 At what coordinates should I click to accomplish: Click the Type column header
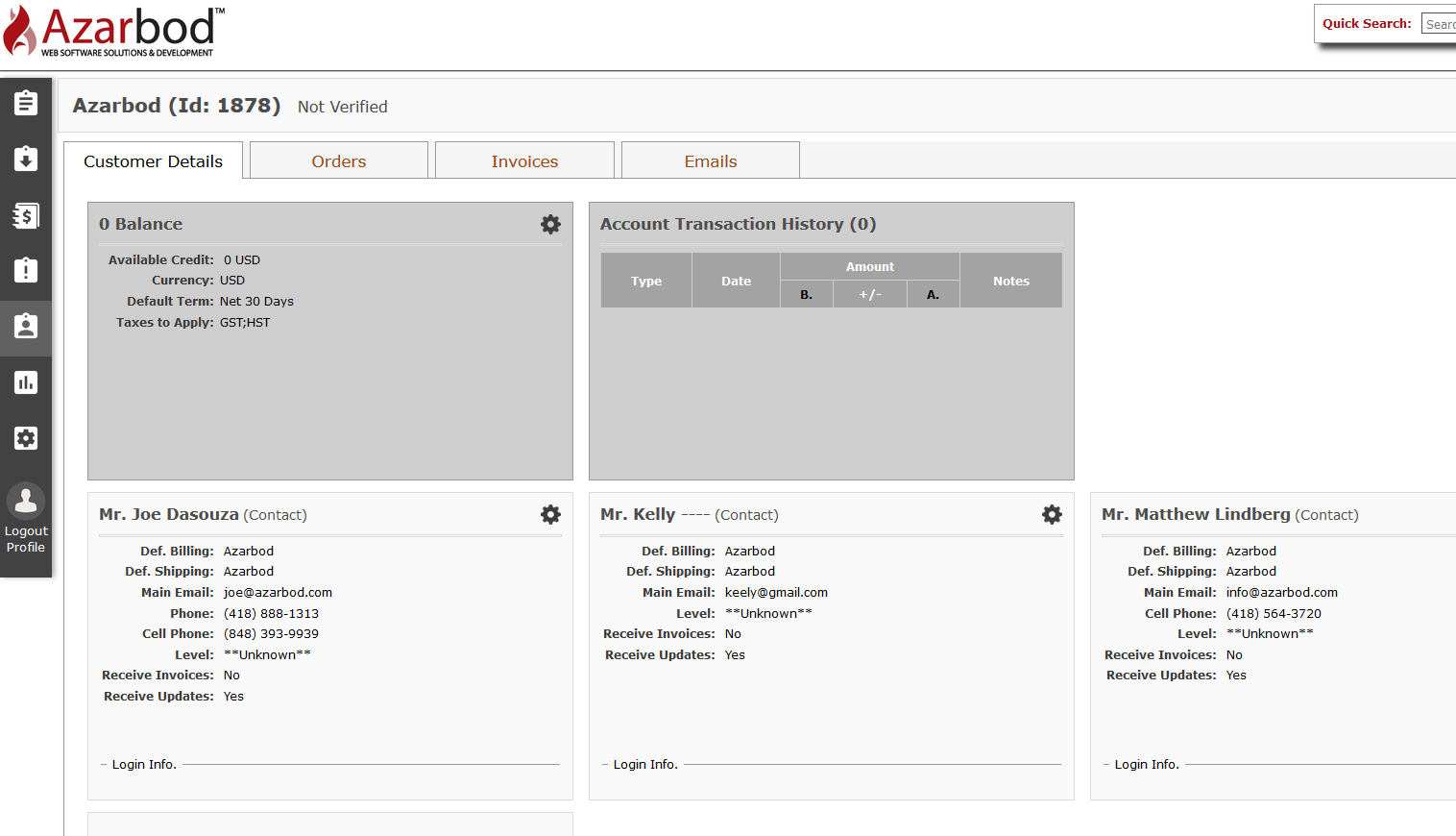646,281
